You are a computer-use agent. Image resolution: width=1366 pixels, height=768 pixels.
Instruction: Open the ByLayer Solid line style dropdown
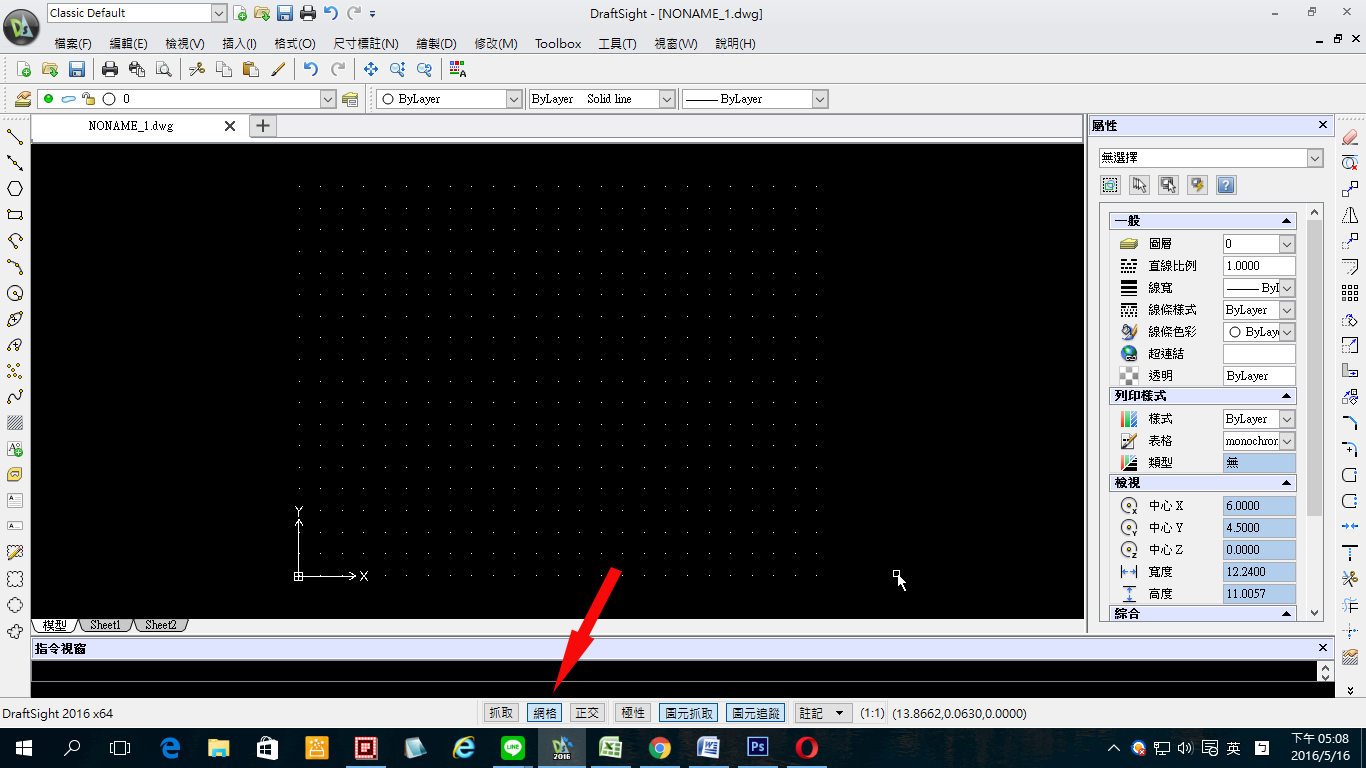[x=667, y=99]
